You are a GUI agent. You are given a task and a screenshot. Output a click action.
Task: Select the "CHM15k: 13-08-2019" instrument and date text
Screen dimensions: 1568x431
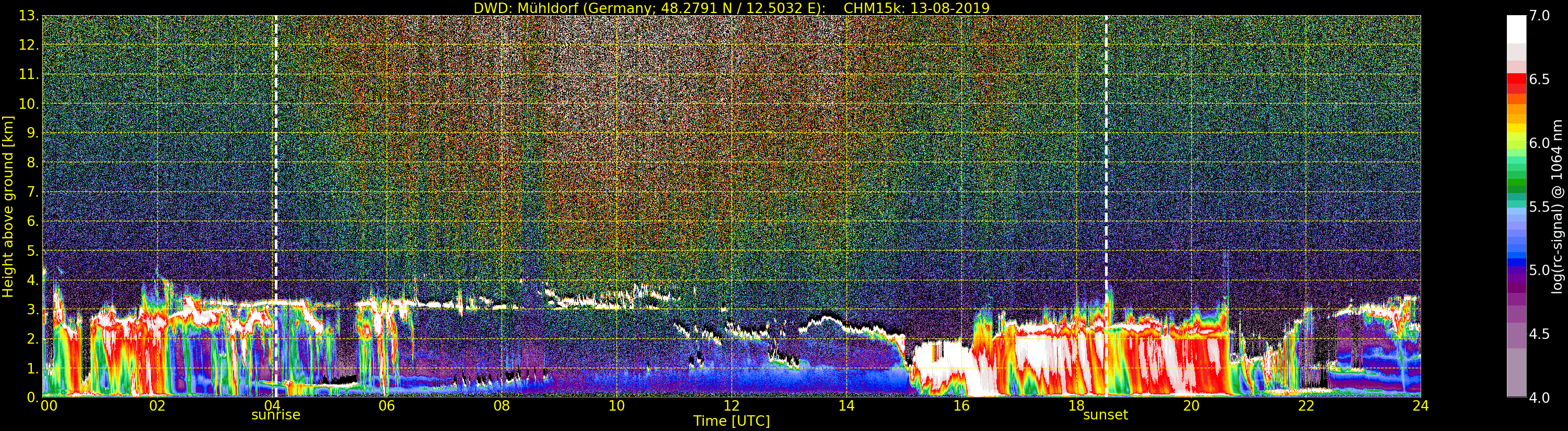916,8
